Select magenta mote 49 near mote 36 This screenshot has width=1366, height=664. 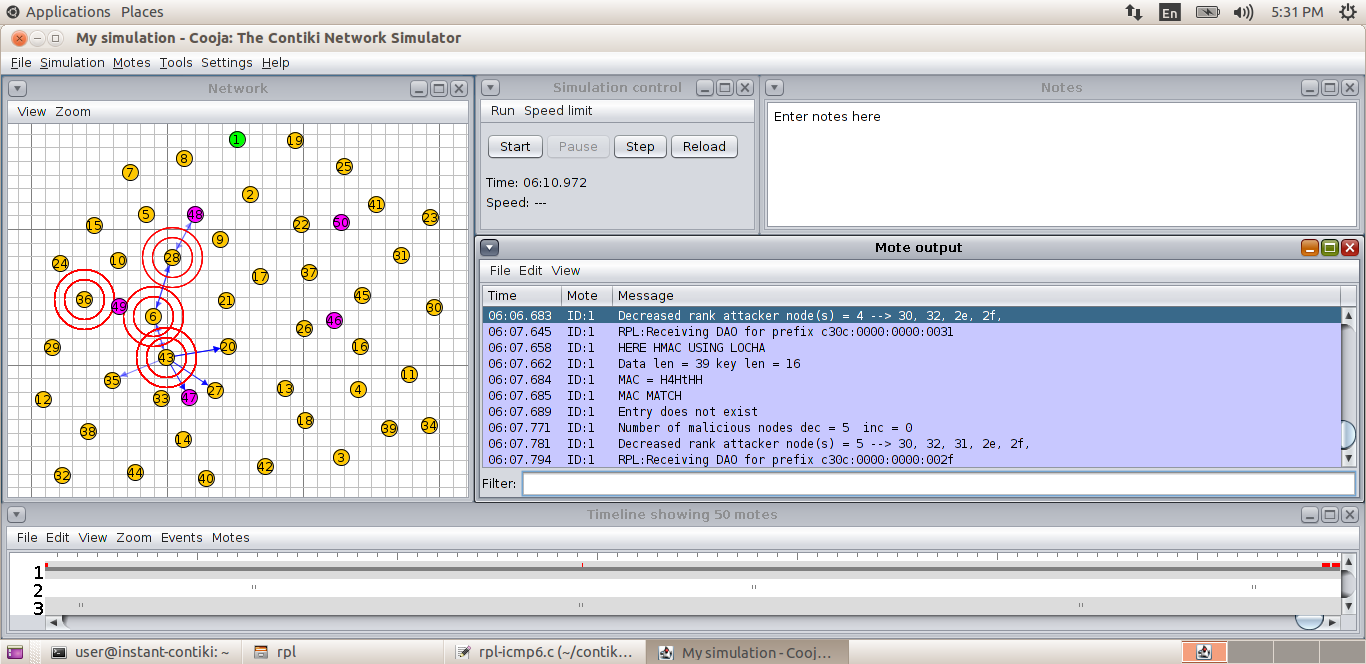(119, 307)
